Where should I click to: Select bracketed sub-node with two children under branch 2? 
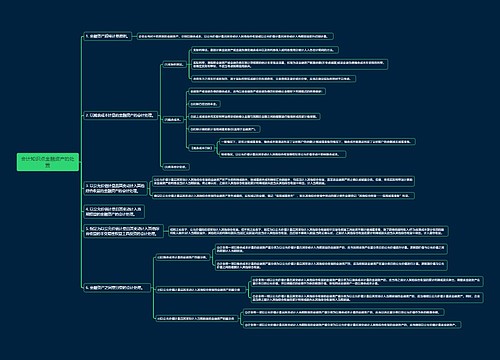pos(202,148)
